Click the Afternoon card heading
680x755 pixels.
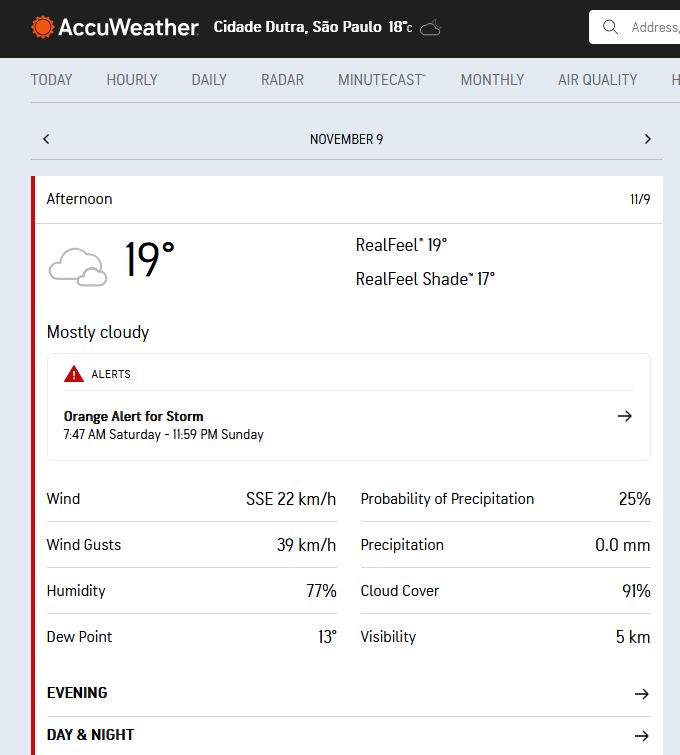point(79,199)
